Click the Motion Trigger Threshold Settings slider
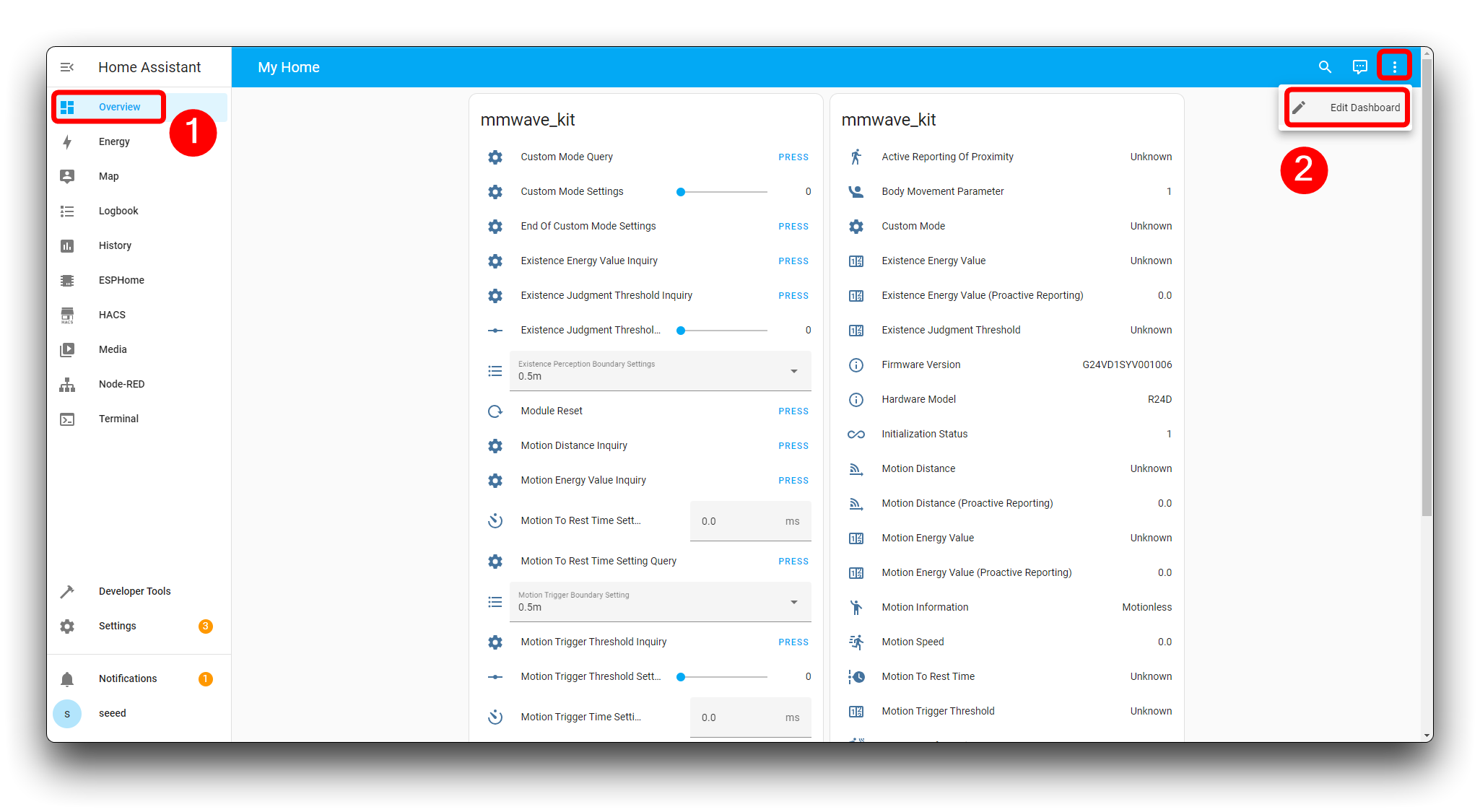Viewport: 1480px width, 812px height. (x=723, y=676)
